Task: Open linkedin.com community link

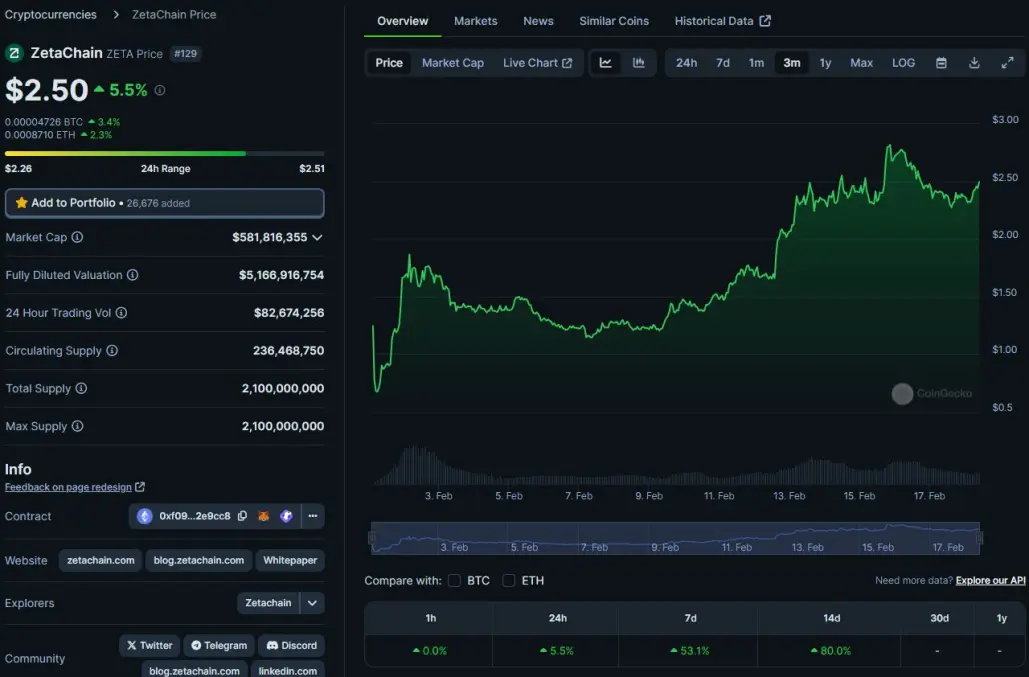Action: pyautogui.click(x=287, y=670)
